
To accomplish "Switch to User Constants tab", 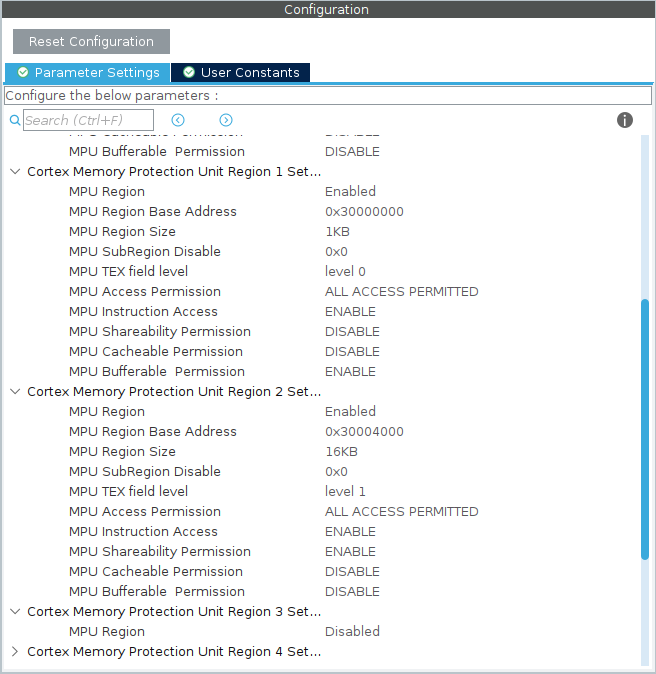I will 240,73.
